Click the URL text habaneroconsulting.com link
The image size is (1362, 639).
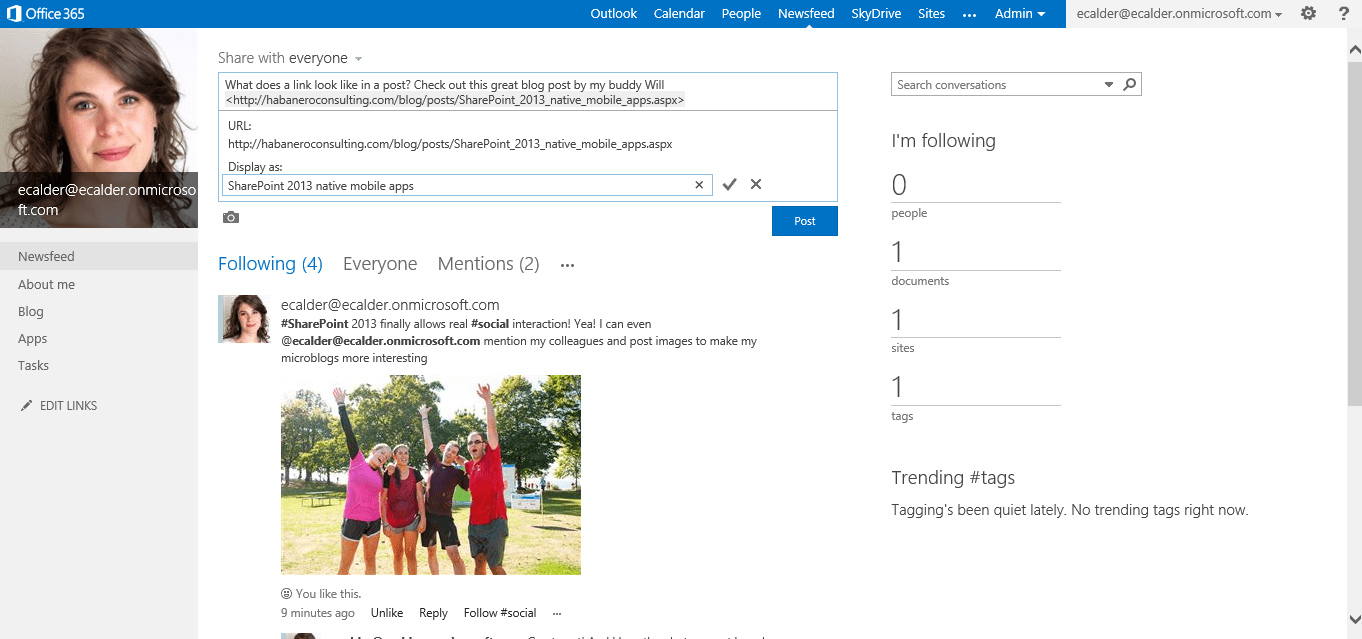pyautogui.click(x=450, y=144)
